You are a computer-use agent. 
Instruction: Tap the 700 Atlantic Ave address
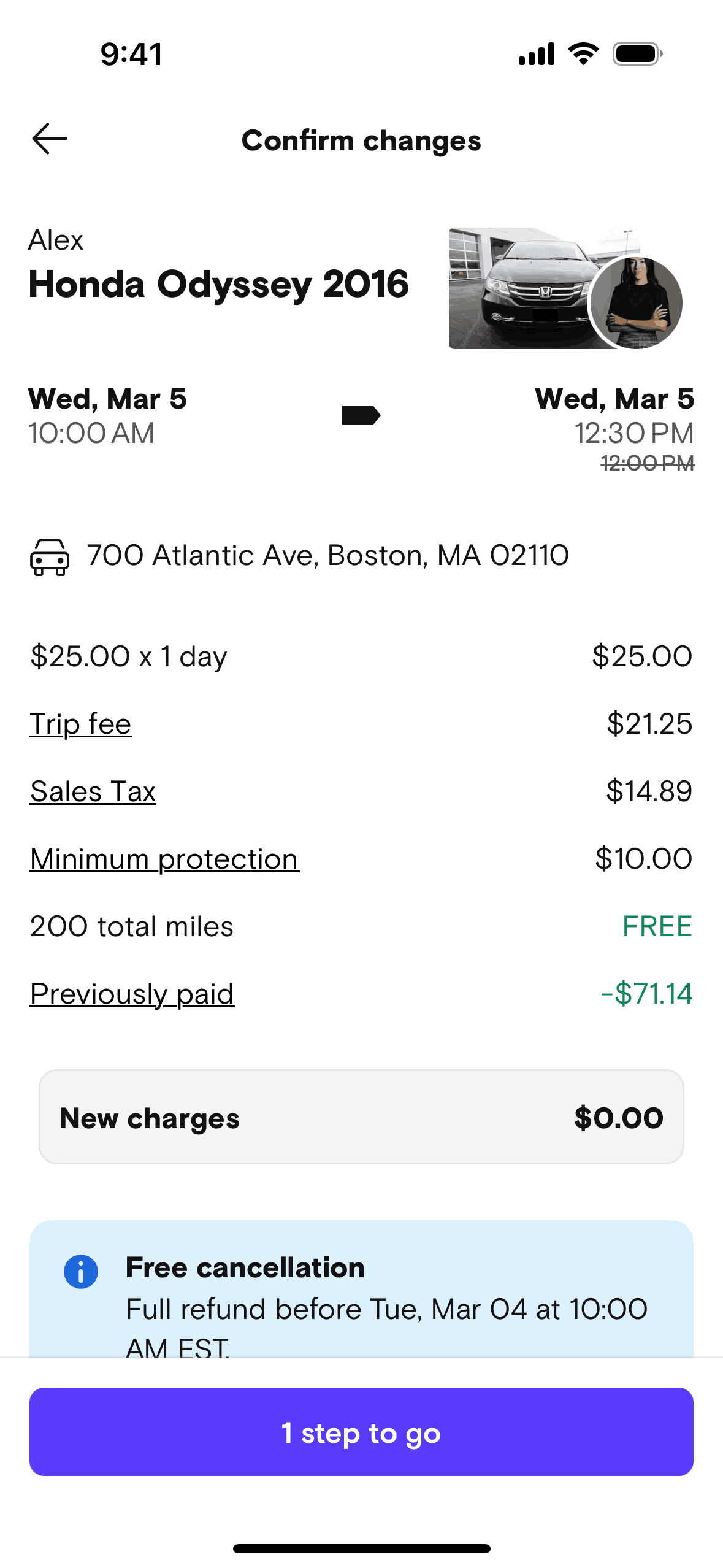pos(328,555)
